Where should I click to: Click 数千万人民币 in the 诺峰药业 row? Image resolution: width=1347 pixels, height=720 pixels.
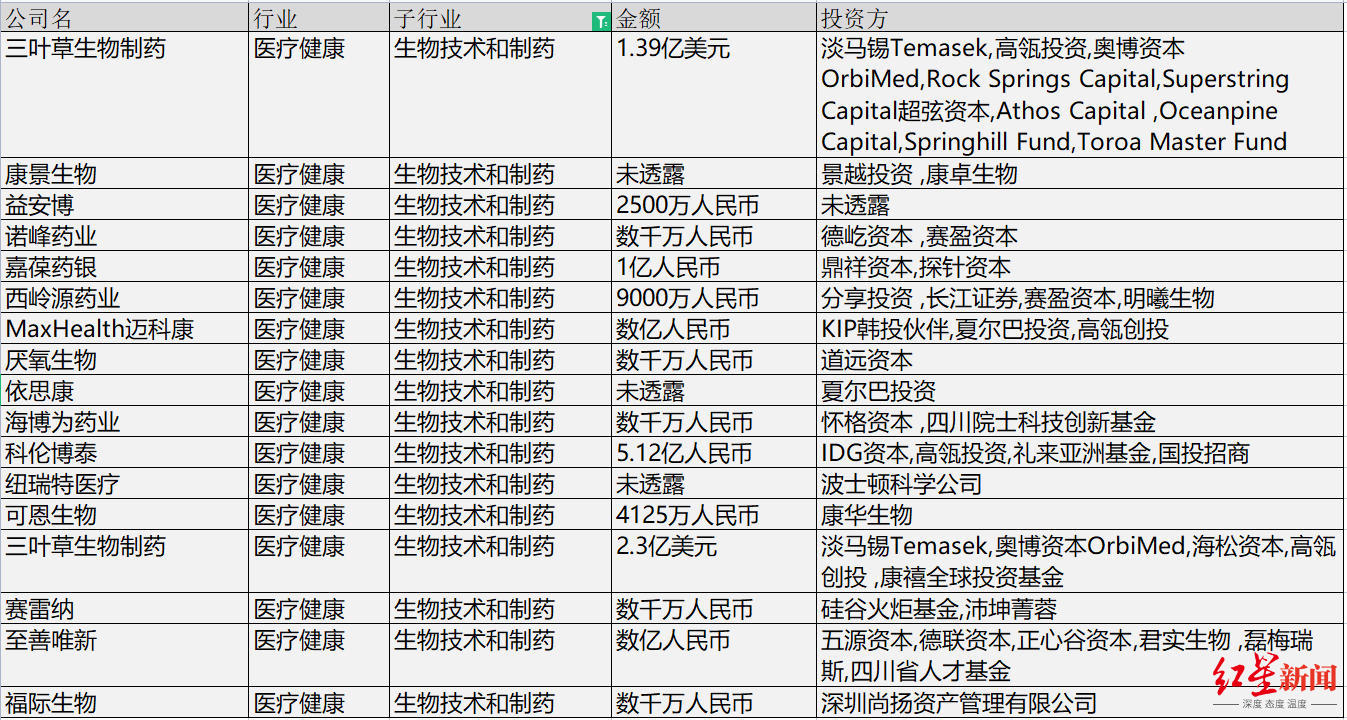point(713,236)
